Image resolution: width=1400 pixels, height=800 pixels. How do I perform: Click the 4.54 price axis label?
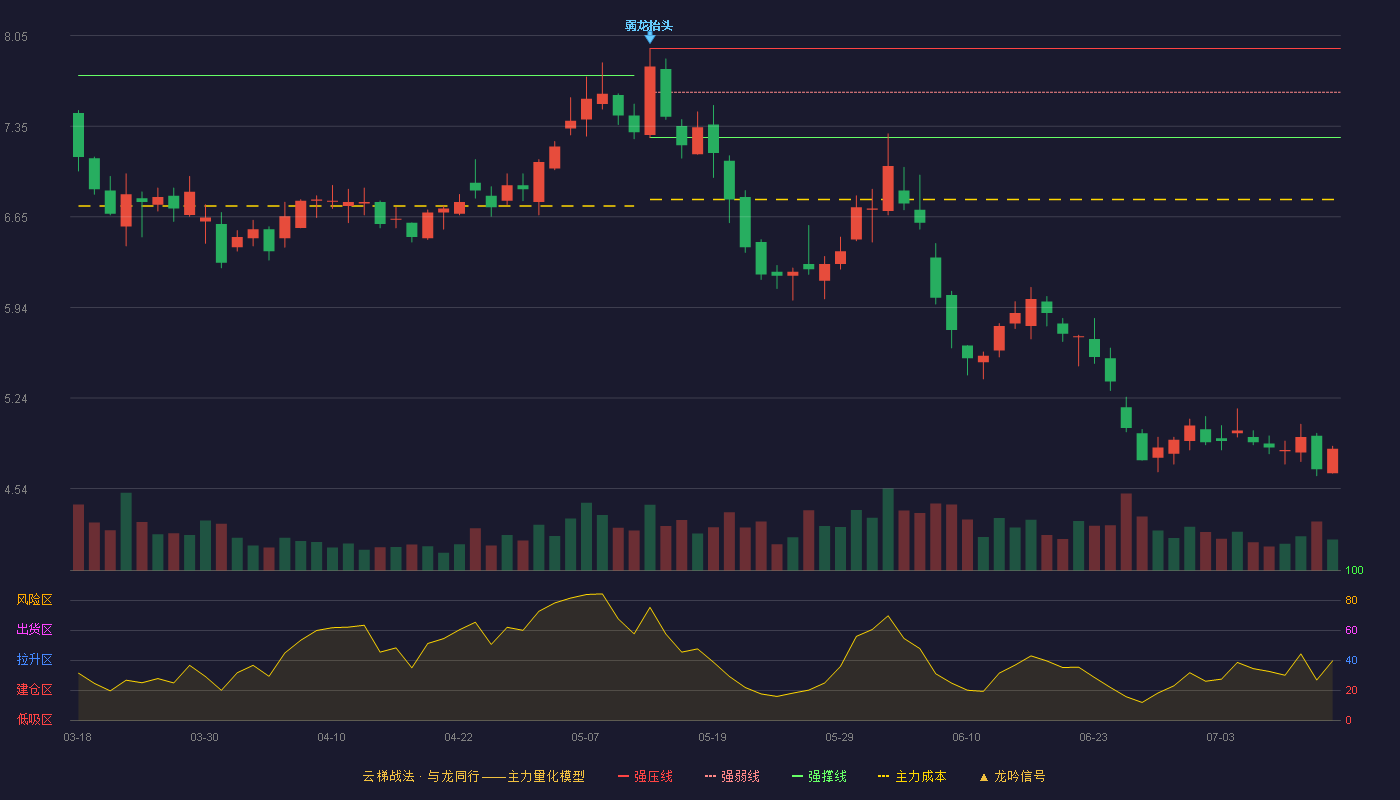click(x=16, y=490)
